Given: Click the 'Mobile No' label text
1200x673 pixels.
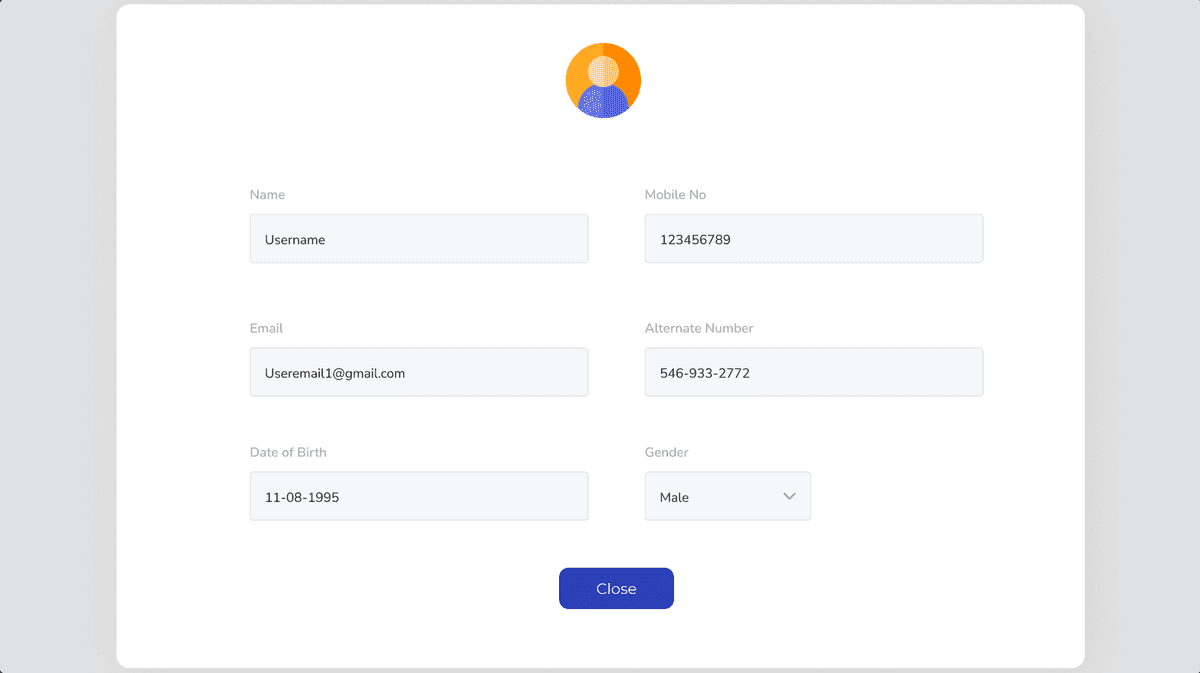Looking at the screenshot, I should [675, 195].
